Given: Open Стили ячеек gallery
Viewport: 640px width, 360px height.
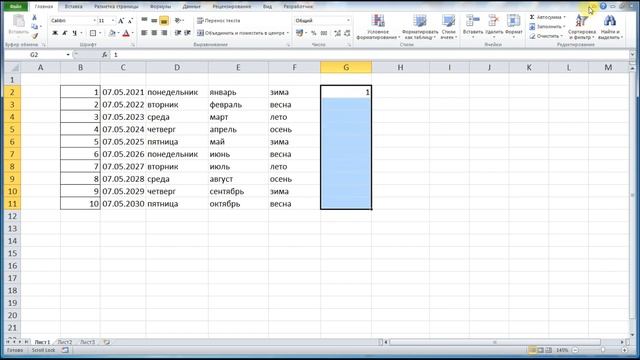Looking at the screenshot, I should 448,27.
